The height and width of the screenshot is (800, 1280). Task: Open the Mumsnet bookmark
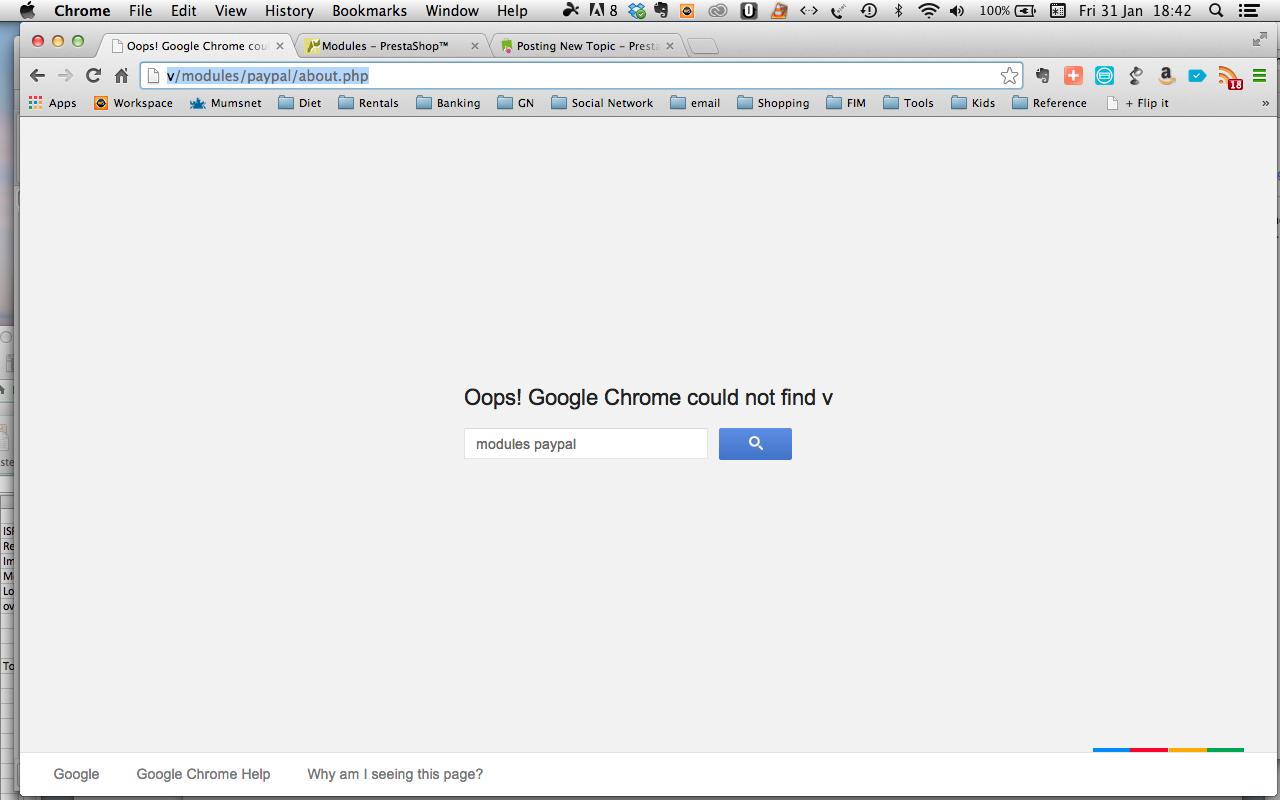tap(226, 103)
